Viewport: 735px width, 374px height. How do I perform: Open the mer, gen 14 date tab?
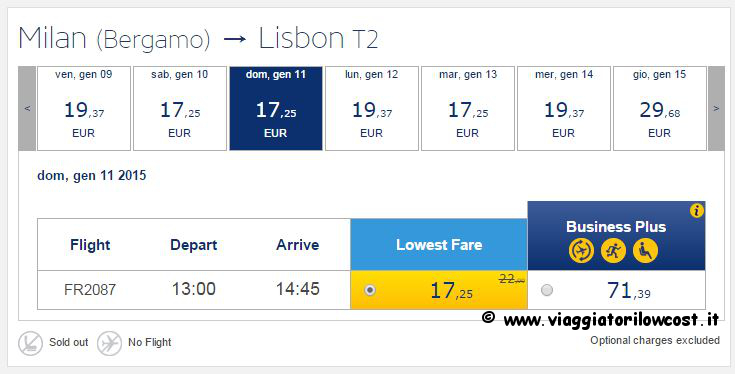pyautogui.click(x=563, y=108)
